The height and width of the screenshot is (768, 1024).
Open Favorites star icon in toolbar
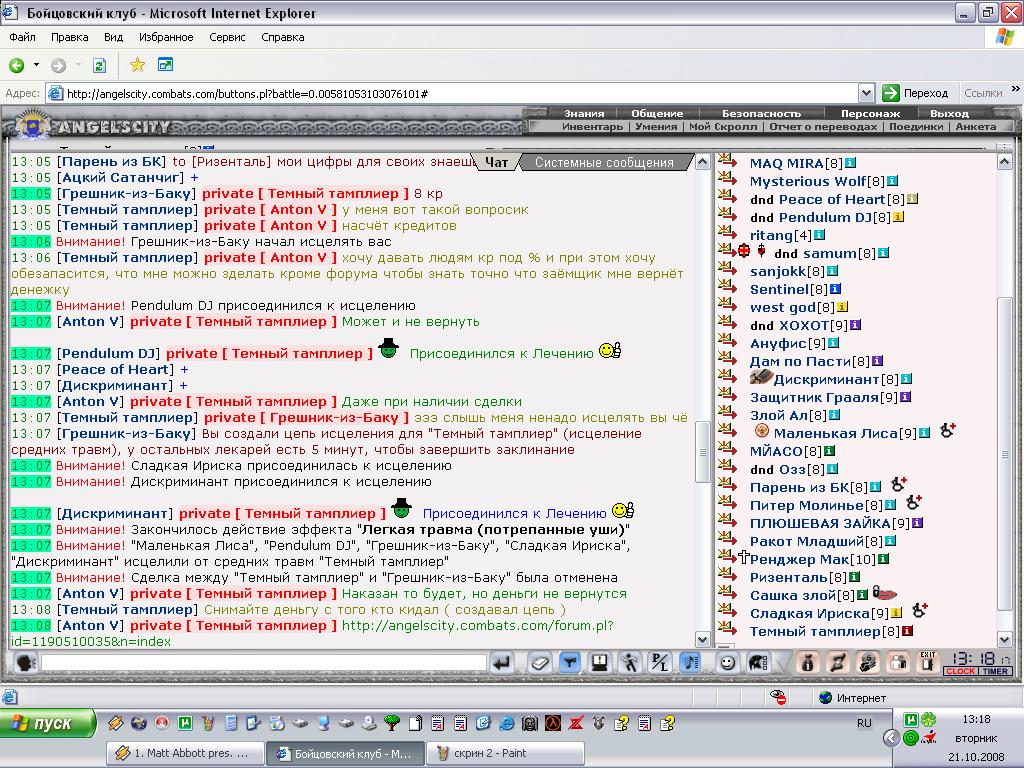click(x=137, y=65)
